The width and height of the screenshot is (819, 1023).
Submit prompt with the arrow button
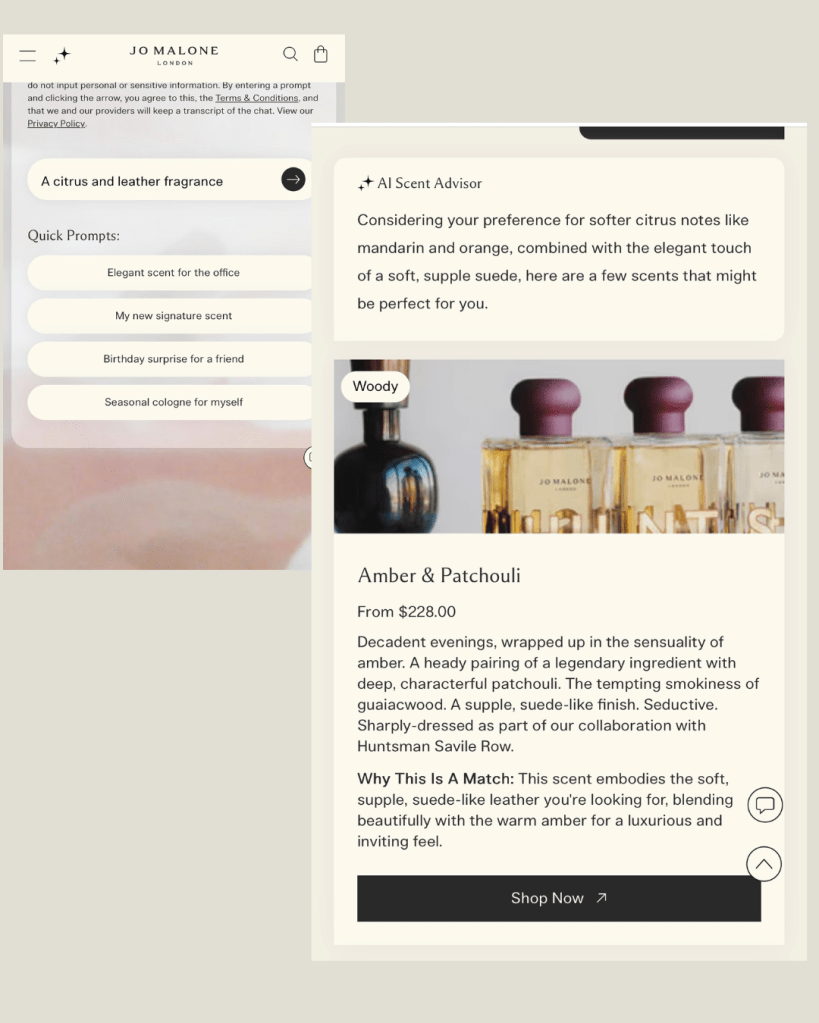coord(293,179)
